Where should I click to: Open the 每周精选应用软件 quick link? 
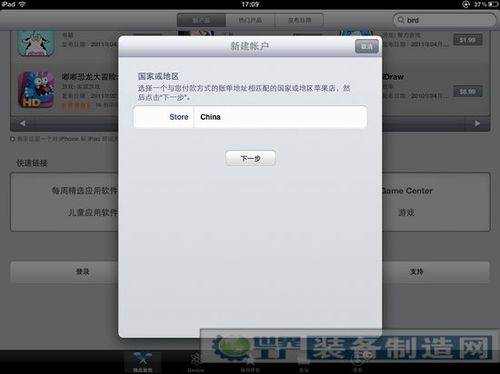click(85, 190)
